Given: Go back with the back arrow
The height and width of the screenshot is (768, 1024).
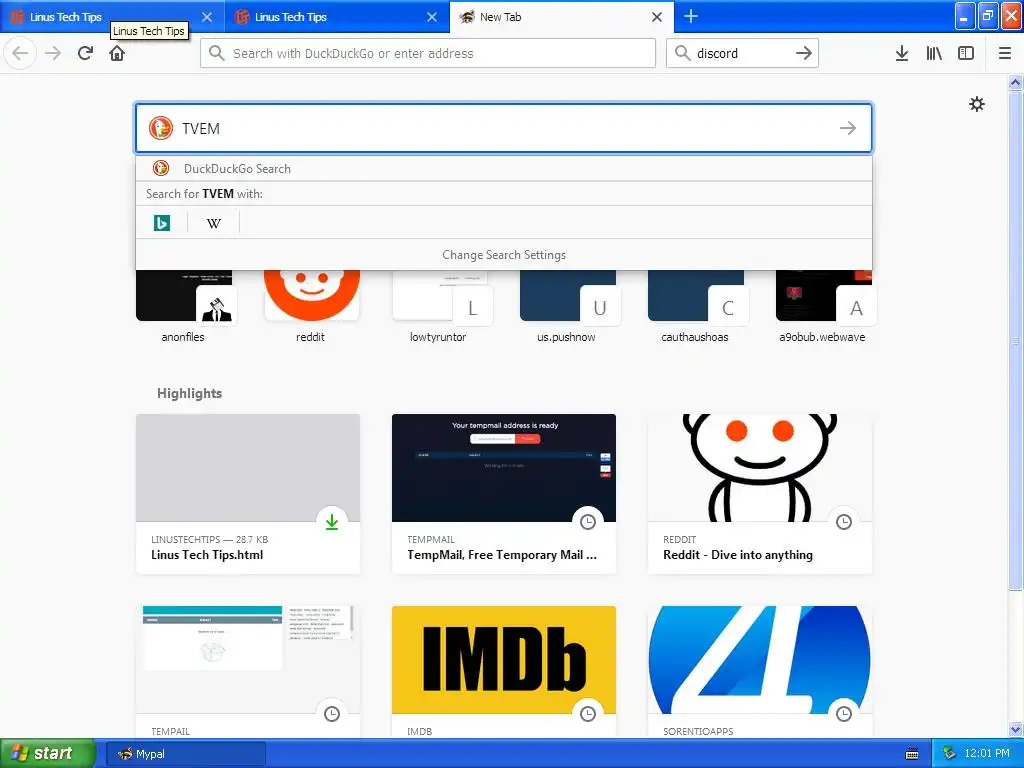Looking at the screenshot, I should [20, 53].
